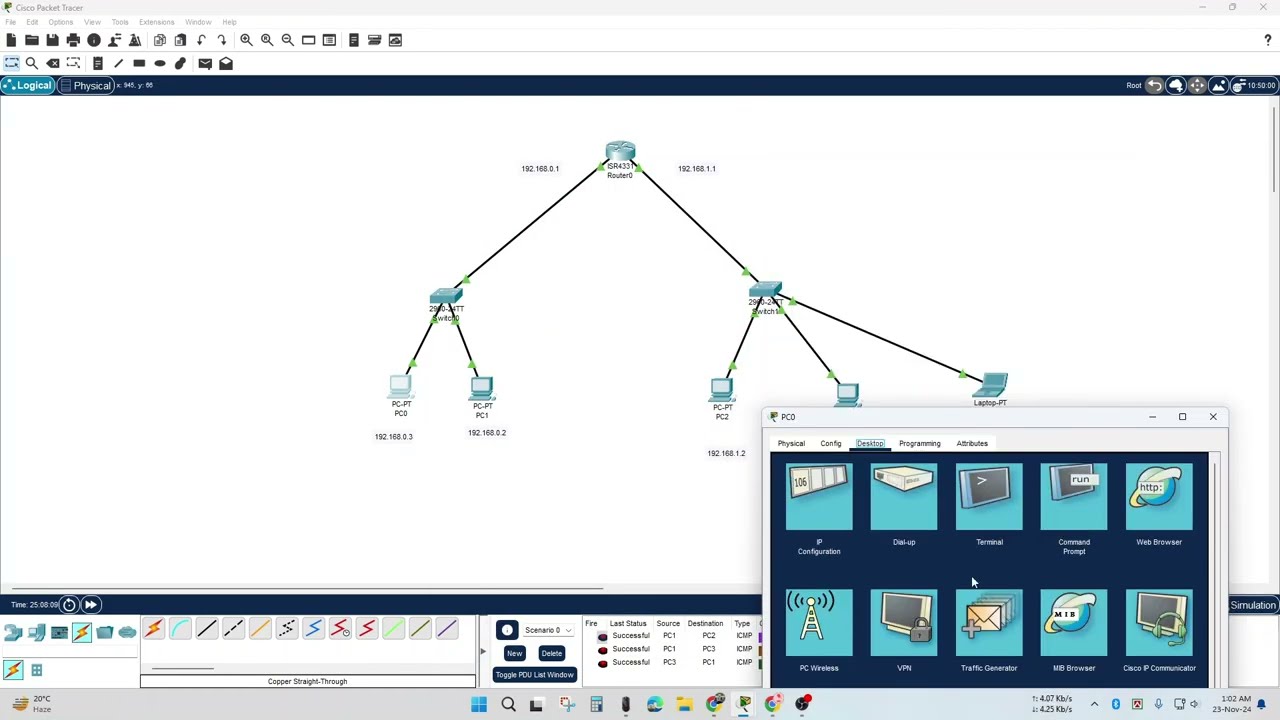Switch to Simulation mode
The width and height of the screenshot is (1280, 720).
(1252, 605)
